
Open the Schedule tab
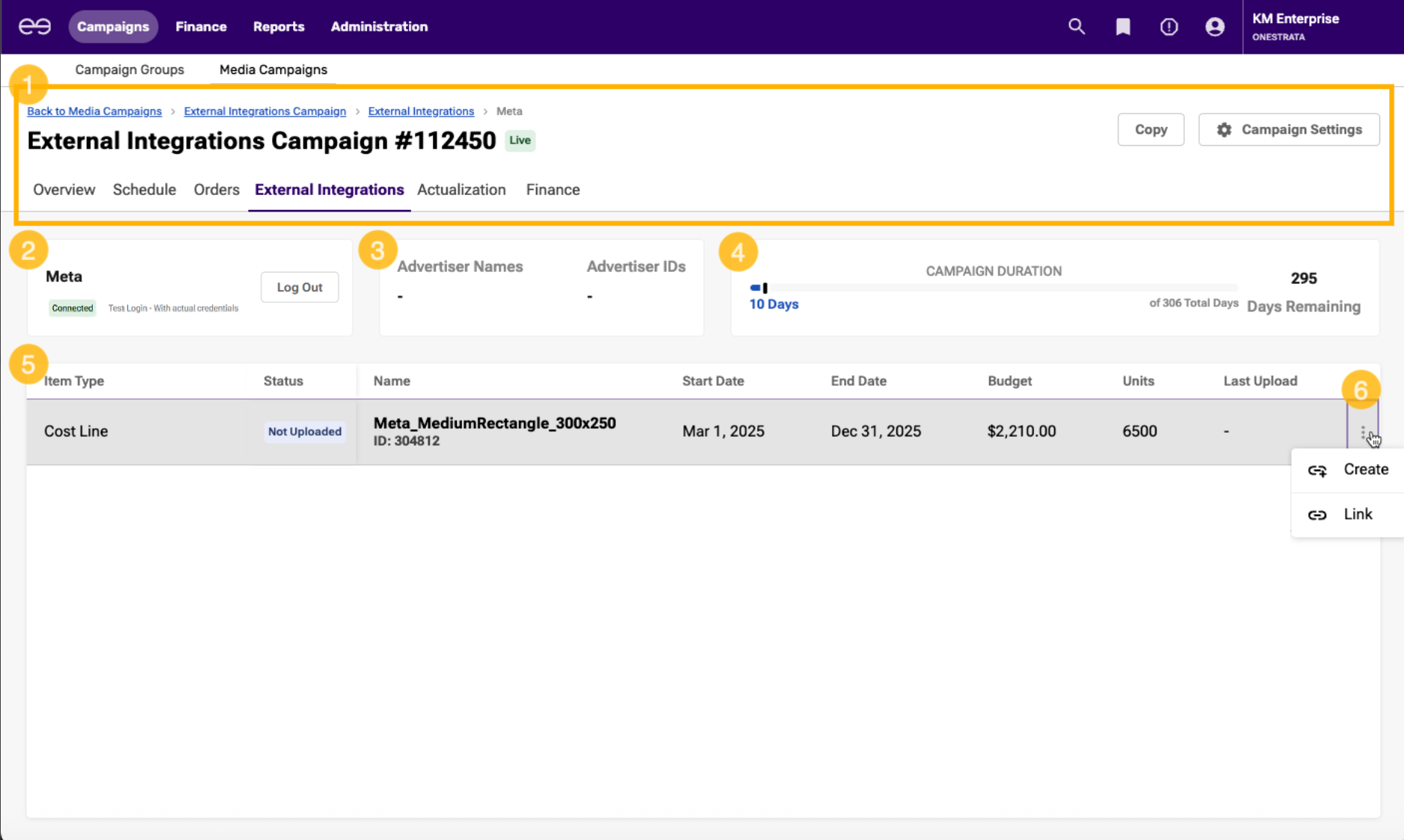tap(144, 190)
